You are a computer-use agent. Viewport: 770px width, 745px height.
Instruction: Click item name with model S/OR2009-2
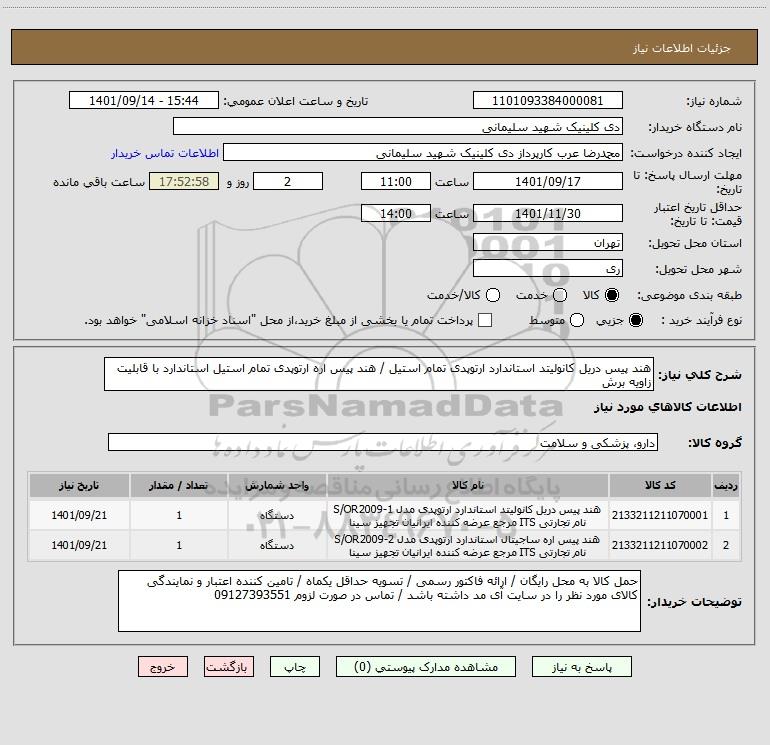pos(467,546)
